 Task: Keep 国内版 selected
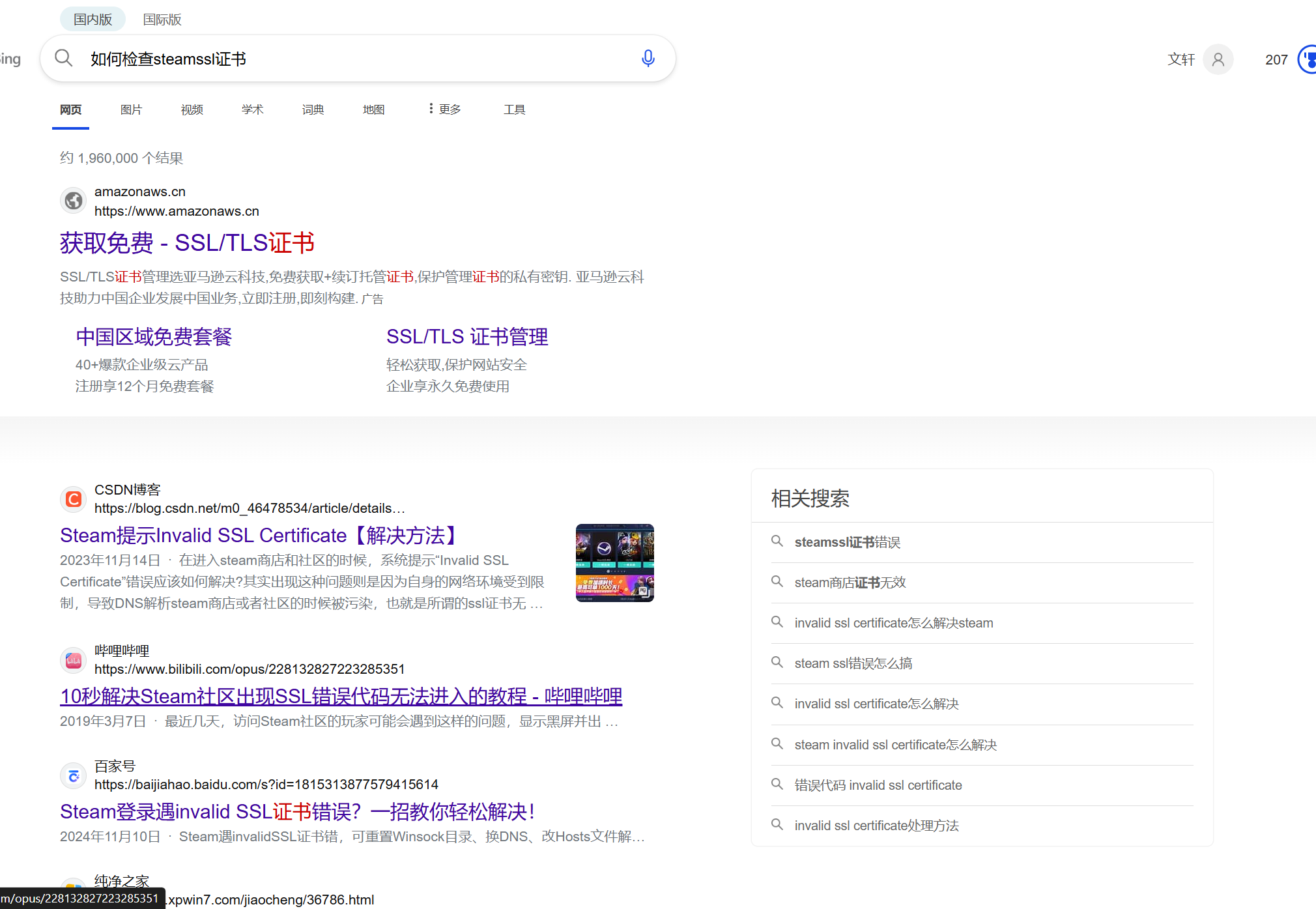click(x=92, y=19)
